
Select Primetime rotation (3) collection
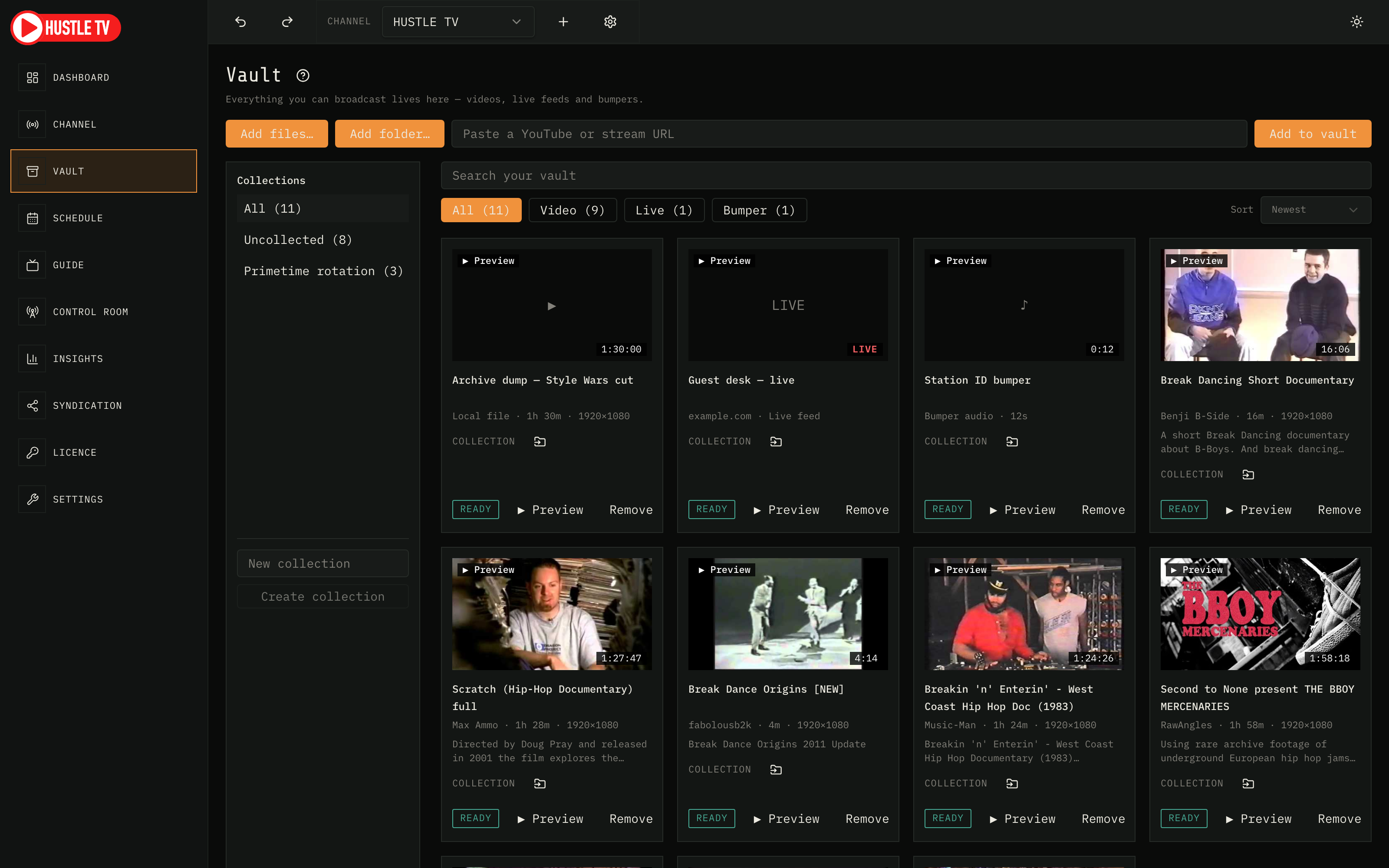coord(323,271)
